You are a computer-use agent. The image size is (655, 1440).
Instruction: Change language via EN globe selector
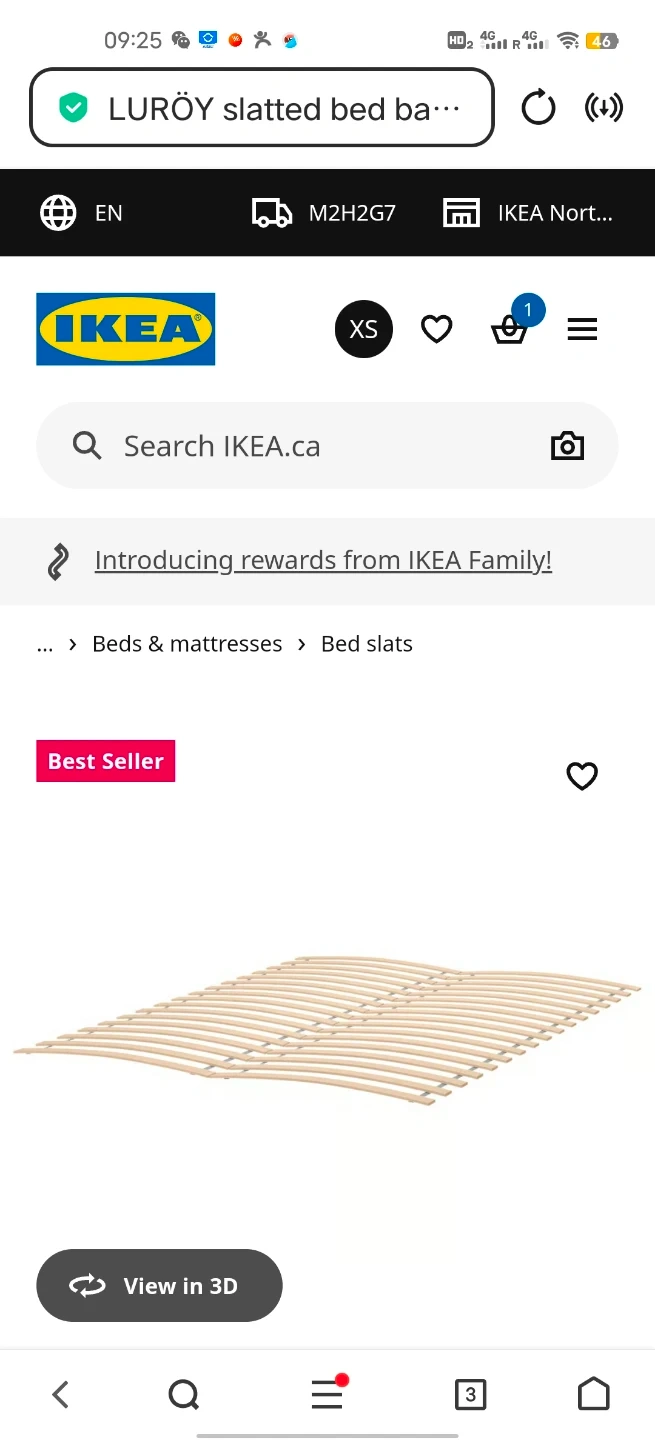click(x=81, y=213)
